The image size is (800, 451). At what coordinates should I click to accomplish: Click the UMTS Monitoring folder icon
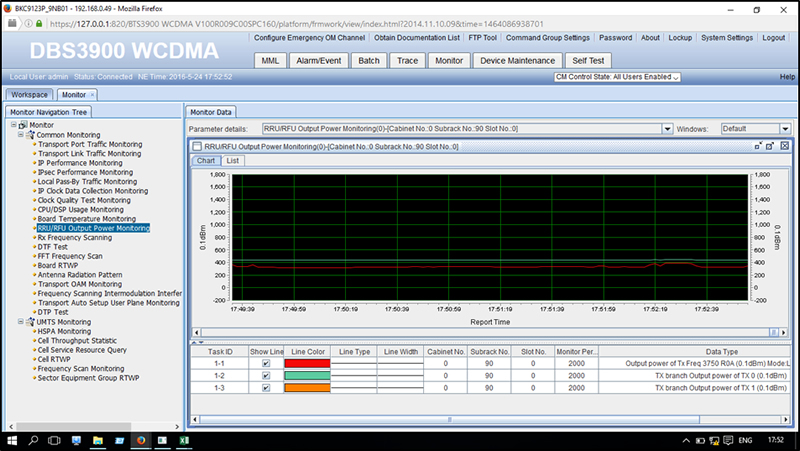tap(30, 322)
